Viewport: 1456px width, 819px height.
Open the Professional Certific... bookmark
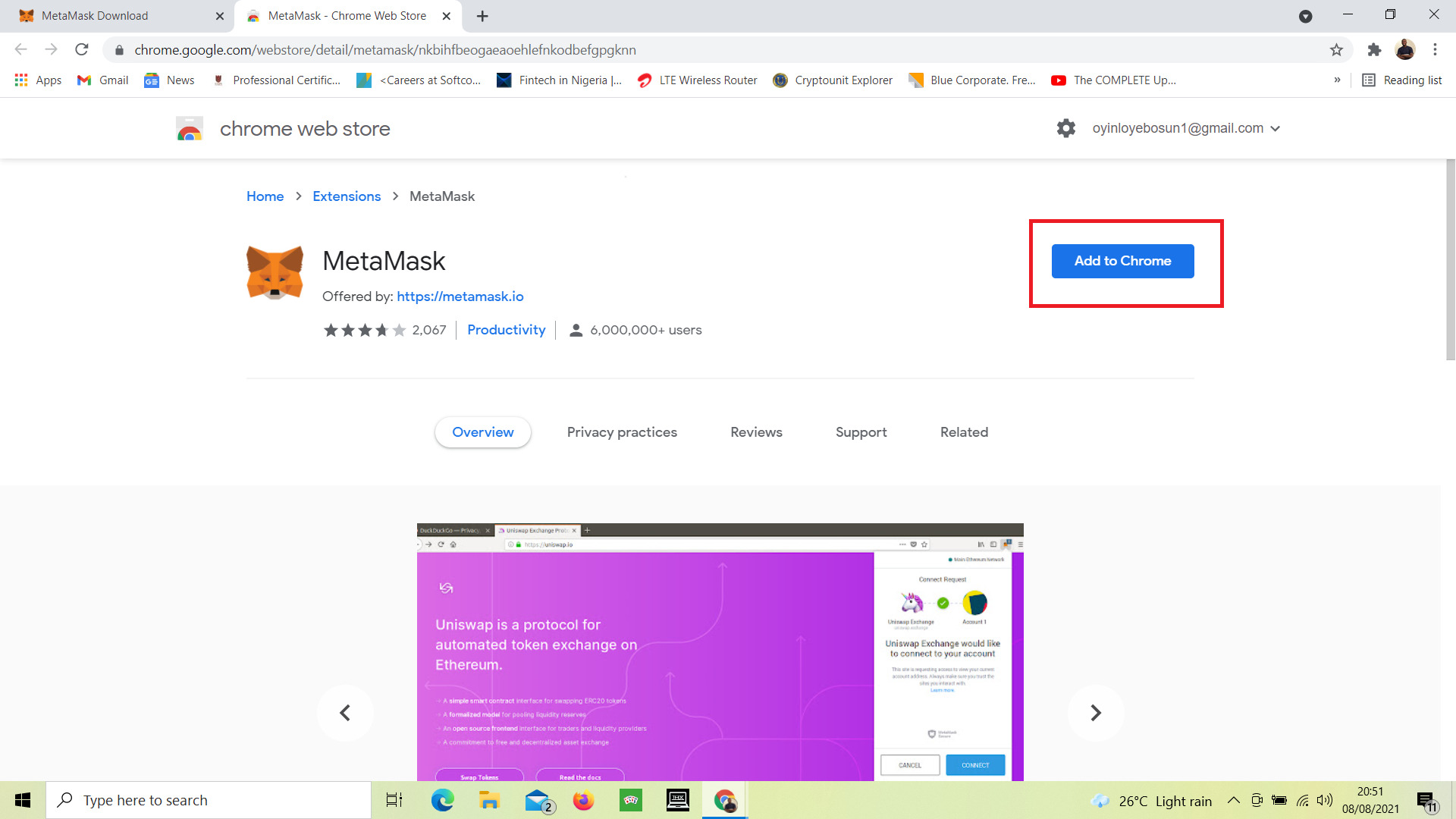pos(276,80)
